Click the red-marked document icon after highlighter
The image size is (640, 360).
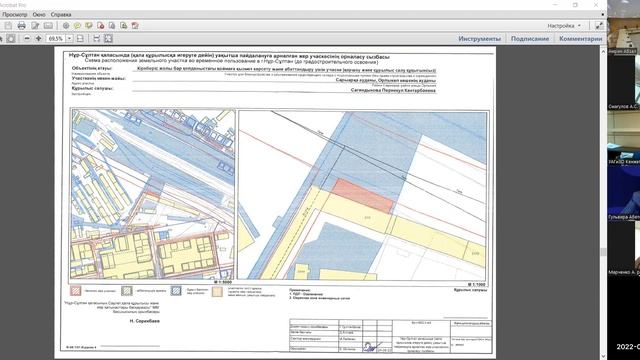(x=100, y=26)
